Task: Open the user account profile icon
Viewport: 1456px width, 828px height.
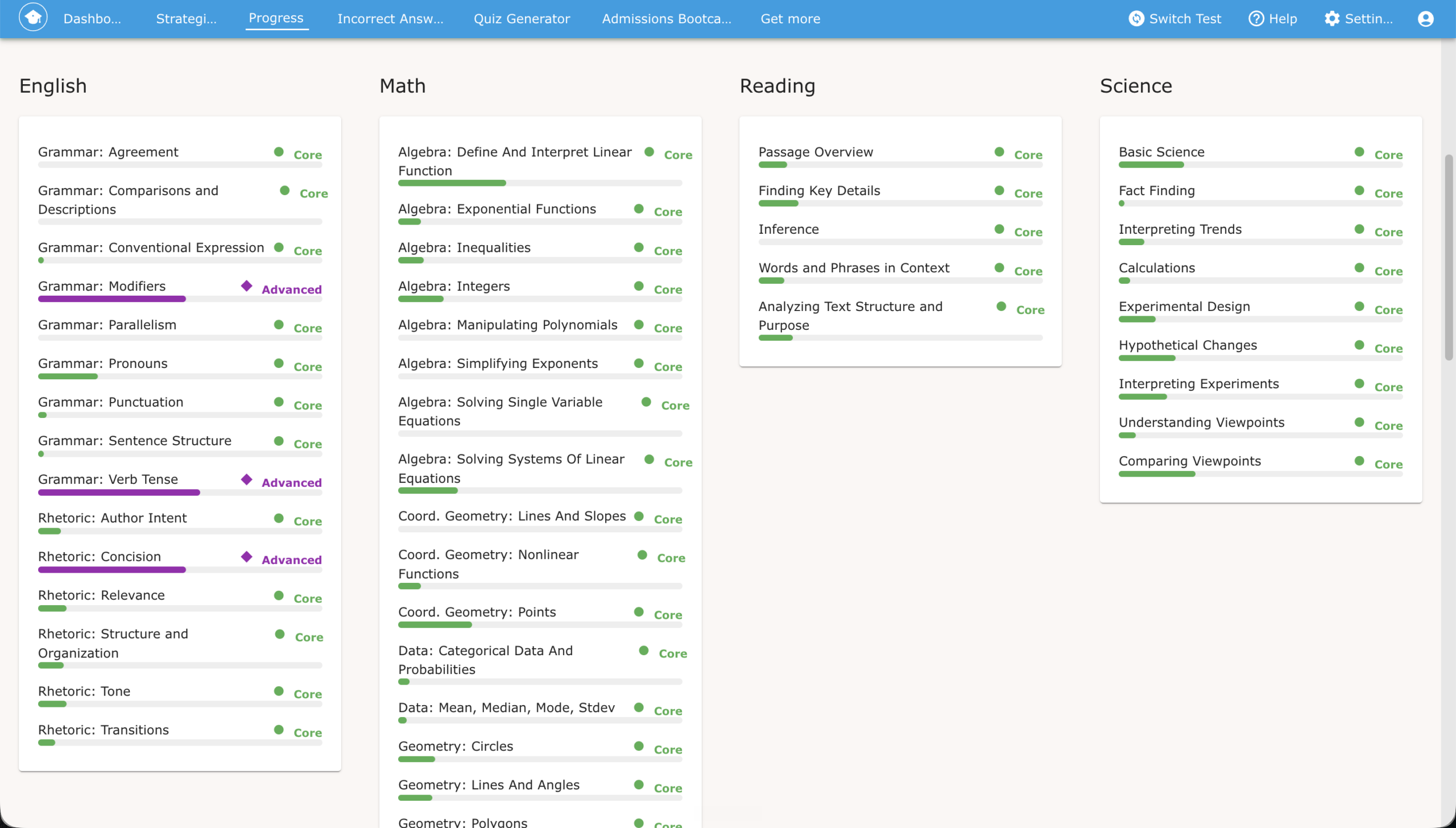Action: point(1425,19)
